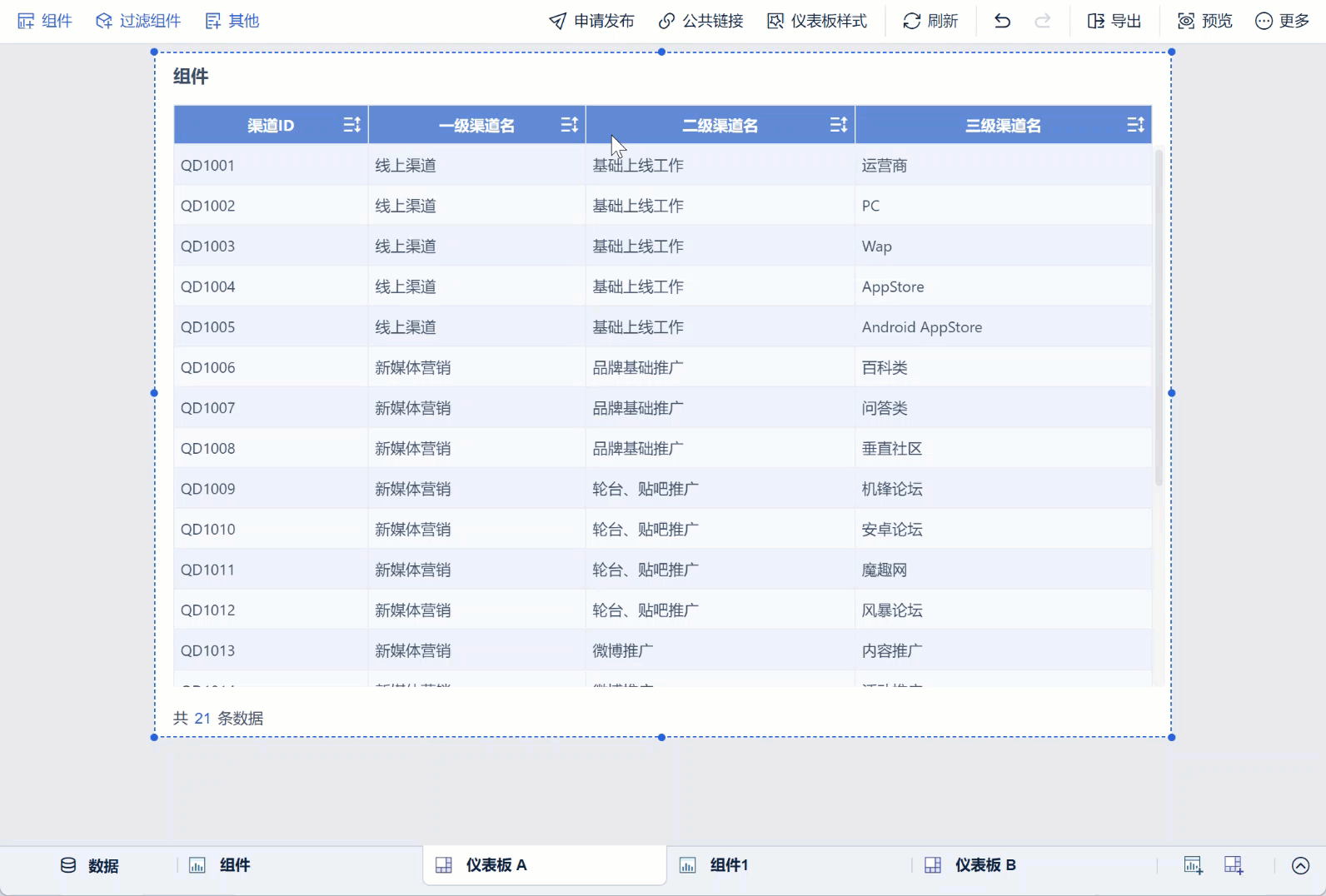Viewport: 1326px width, 896px height.
Task: Add a new dashboard tab icon
Action: (1234, 865)
